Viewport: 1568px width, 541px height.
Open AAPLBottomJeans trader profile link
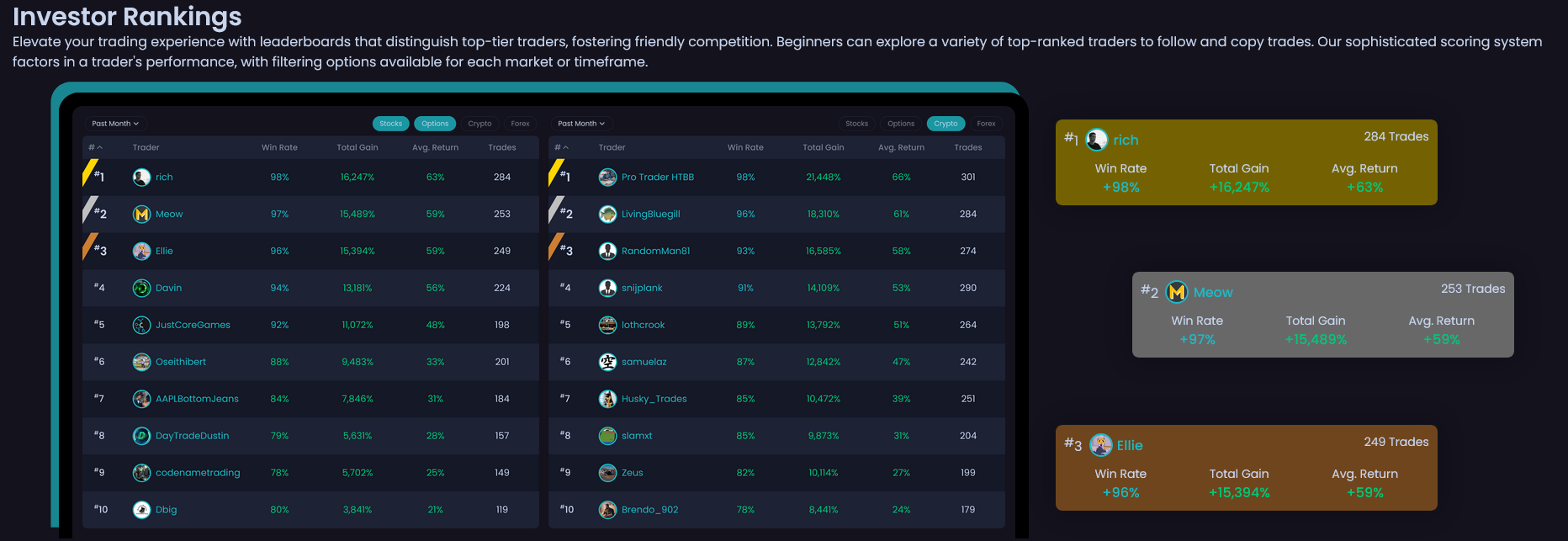197,399
